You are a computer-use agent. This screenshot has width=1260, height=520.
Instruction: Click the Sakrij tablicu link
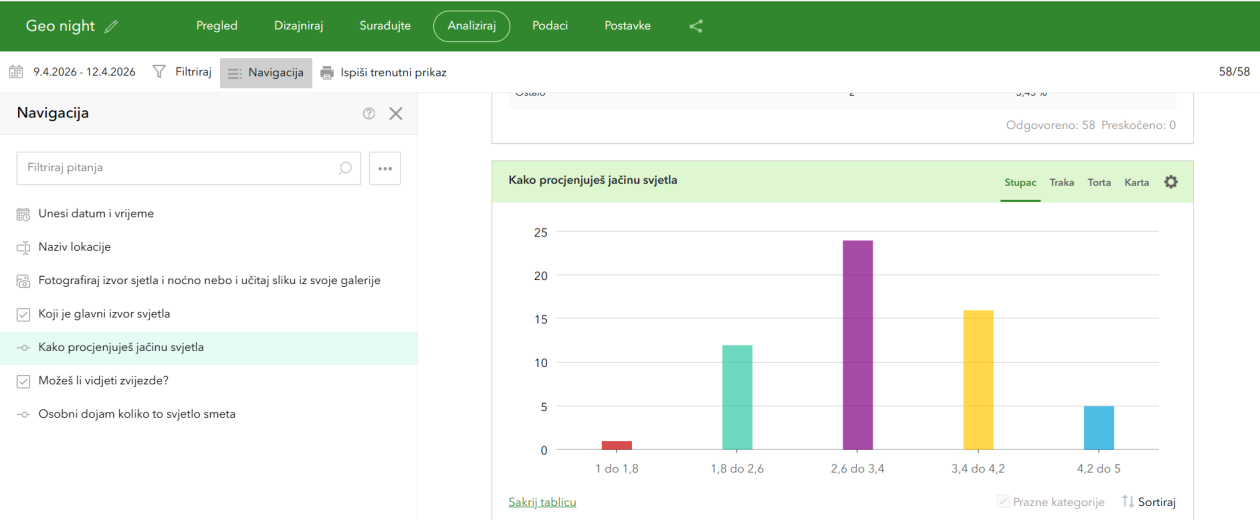click(x=542, y=502)
